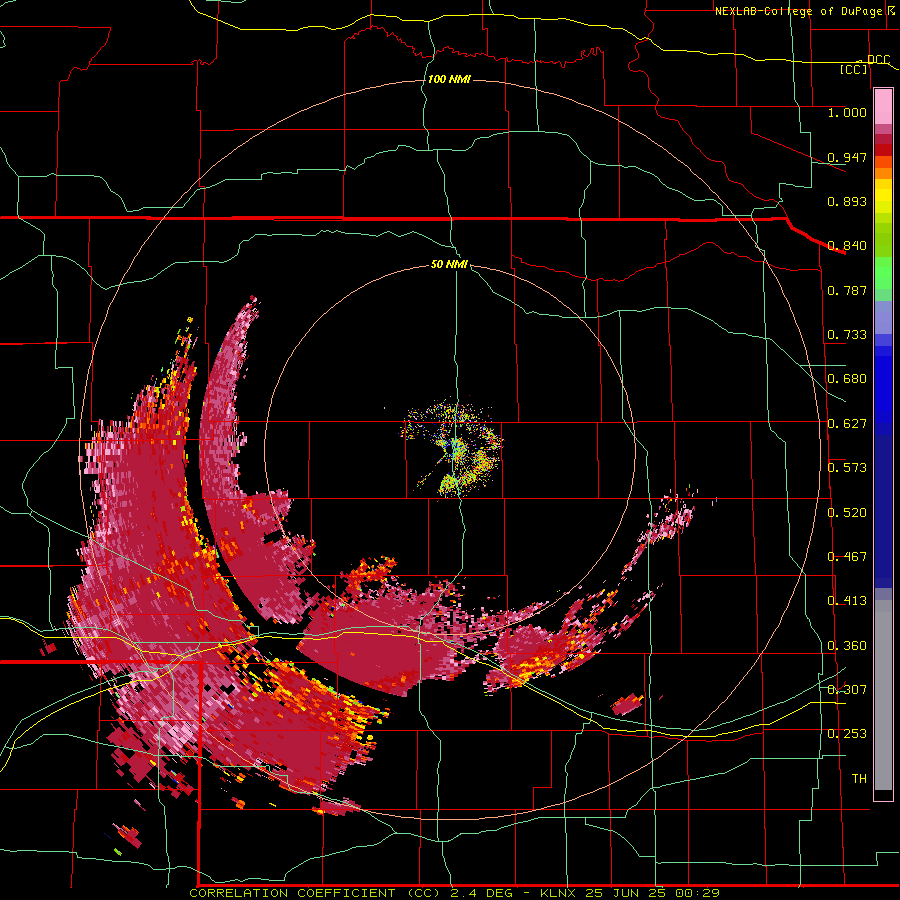Pick the dark navy segment of color bar
The image size is (900, 900).
click(x=883, y=511)
